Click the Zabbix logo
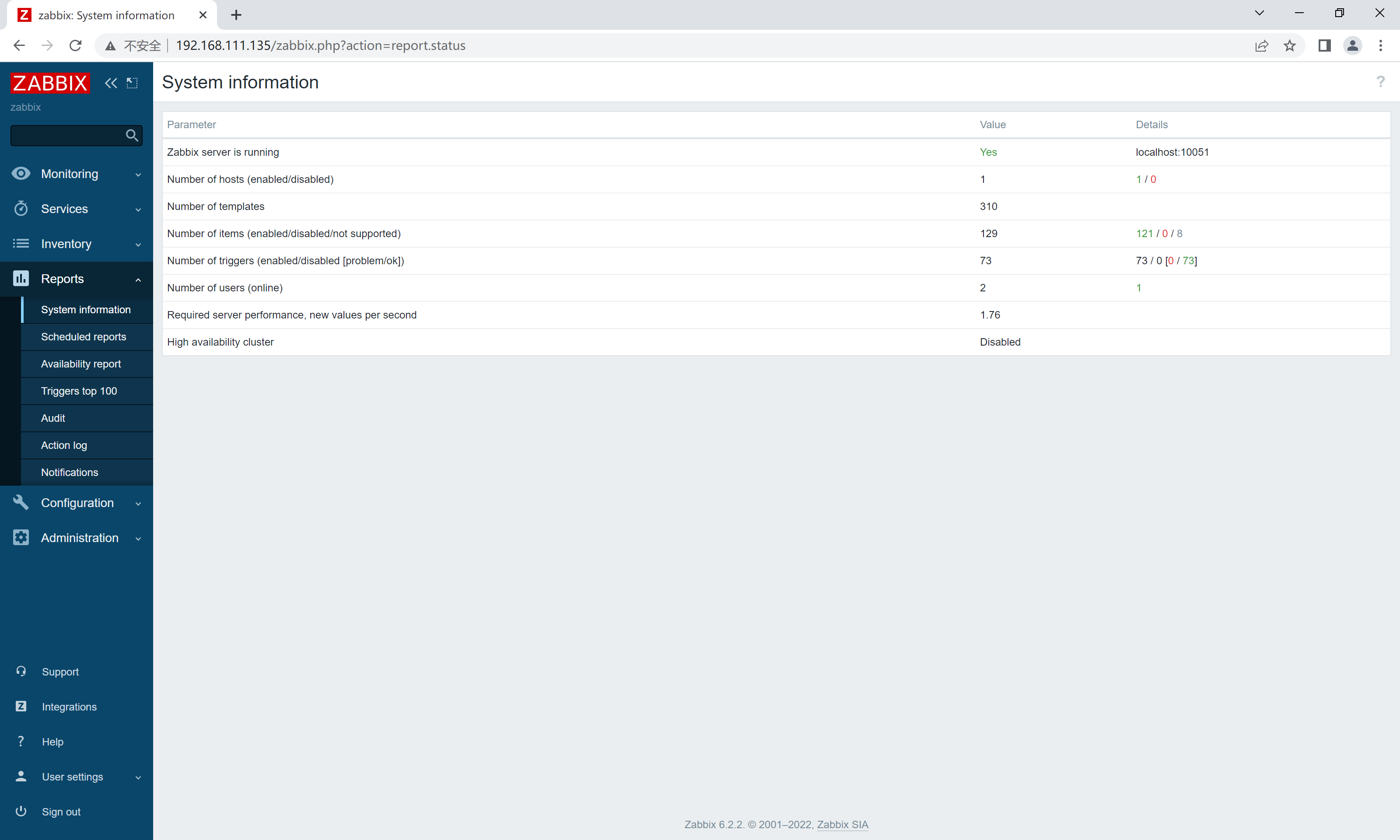The image size is (1400, 840). tap(50, 83)
